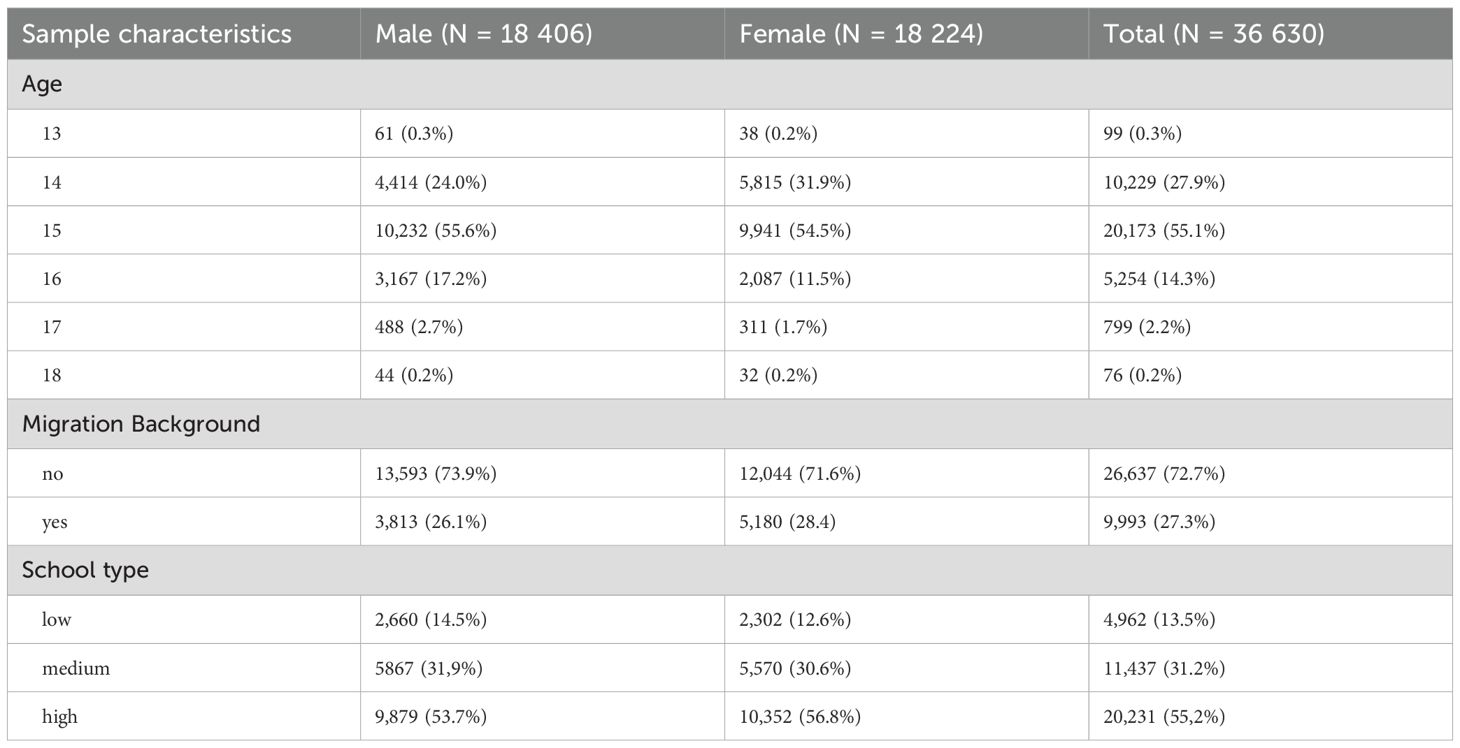Click total age 16 cell '5,254 (14.3%)'
Viewport: 1460px width, 748px height.
click(1159, 279)
